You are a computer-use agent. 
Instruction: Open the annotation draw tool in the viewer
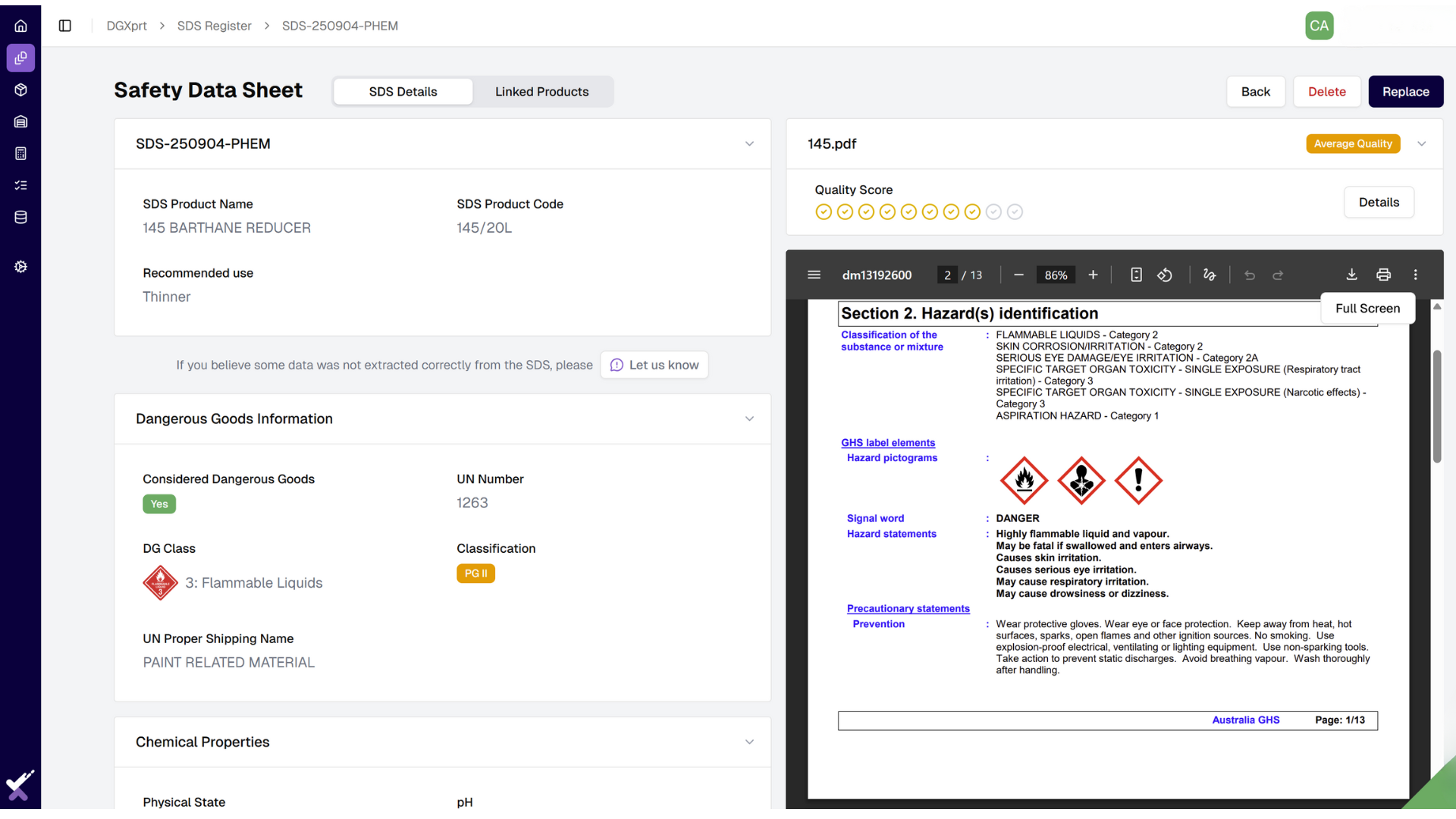click(1210, 275)
